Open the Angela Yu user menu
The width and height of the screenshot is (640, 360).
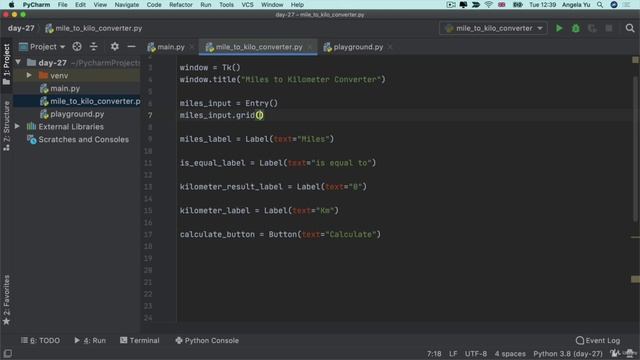(x=576, y=5)
